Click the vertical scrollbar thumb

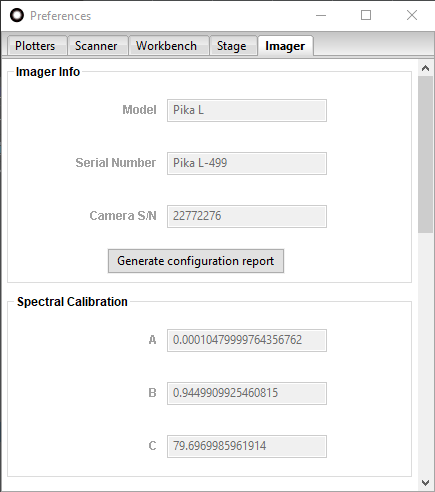coord(425,155)
